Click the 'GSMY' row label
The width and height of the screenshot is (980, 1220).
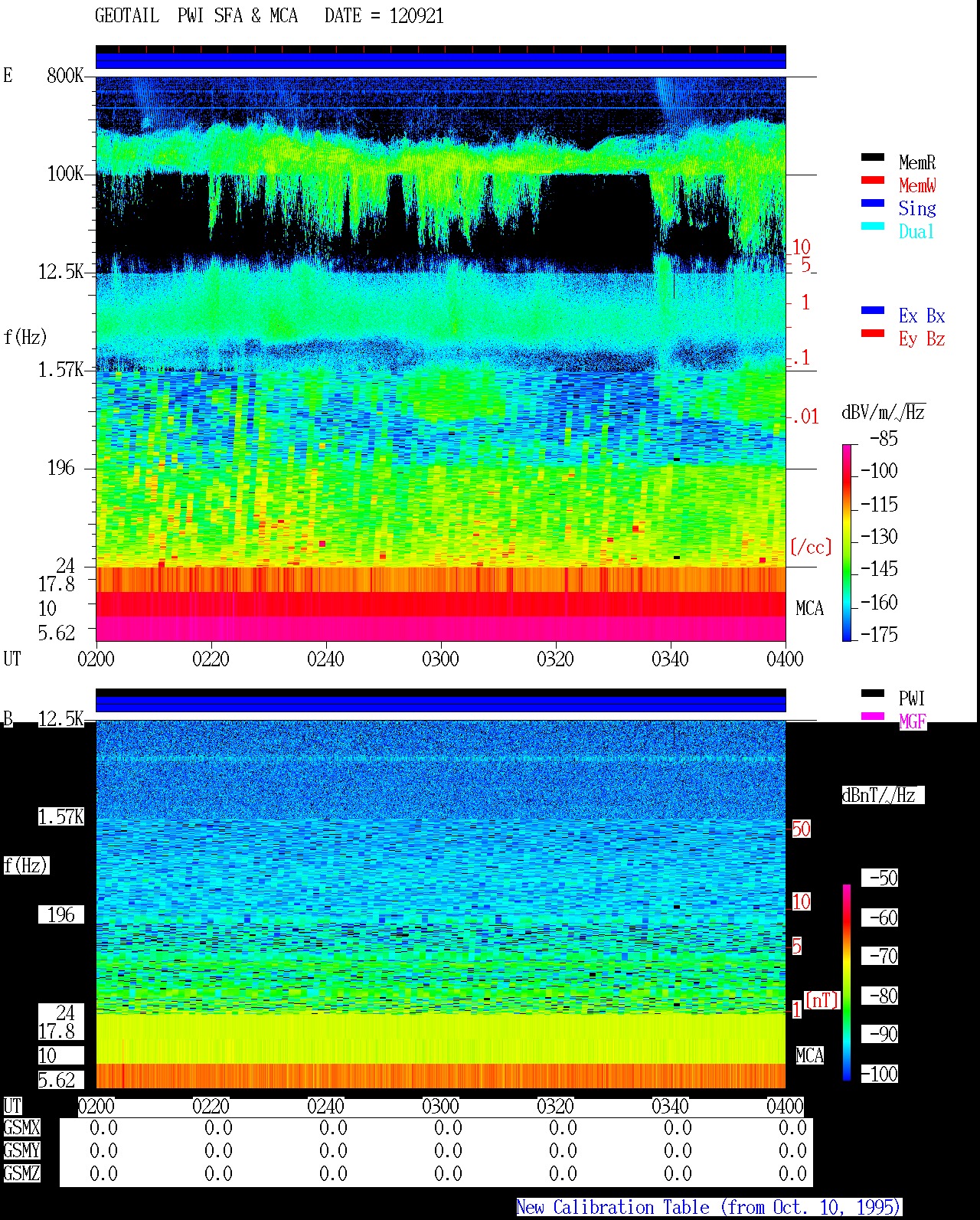point(21,1150)
